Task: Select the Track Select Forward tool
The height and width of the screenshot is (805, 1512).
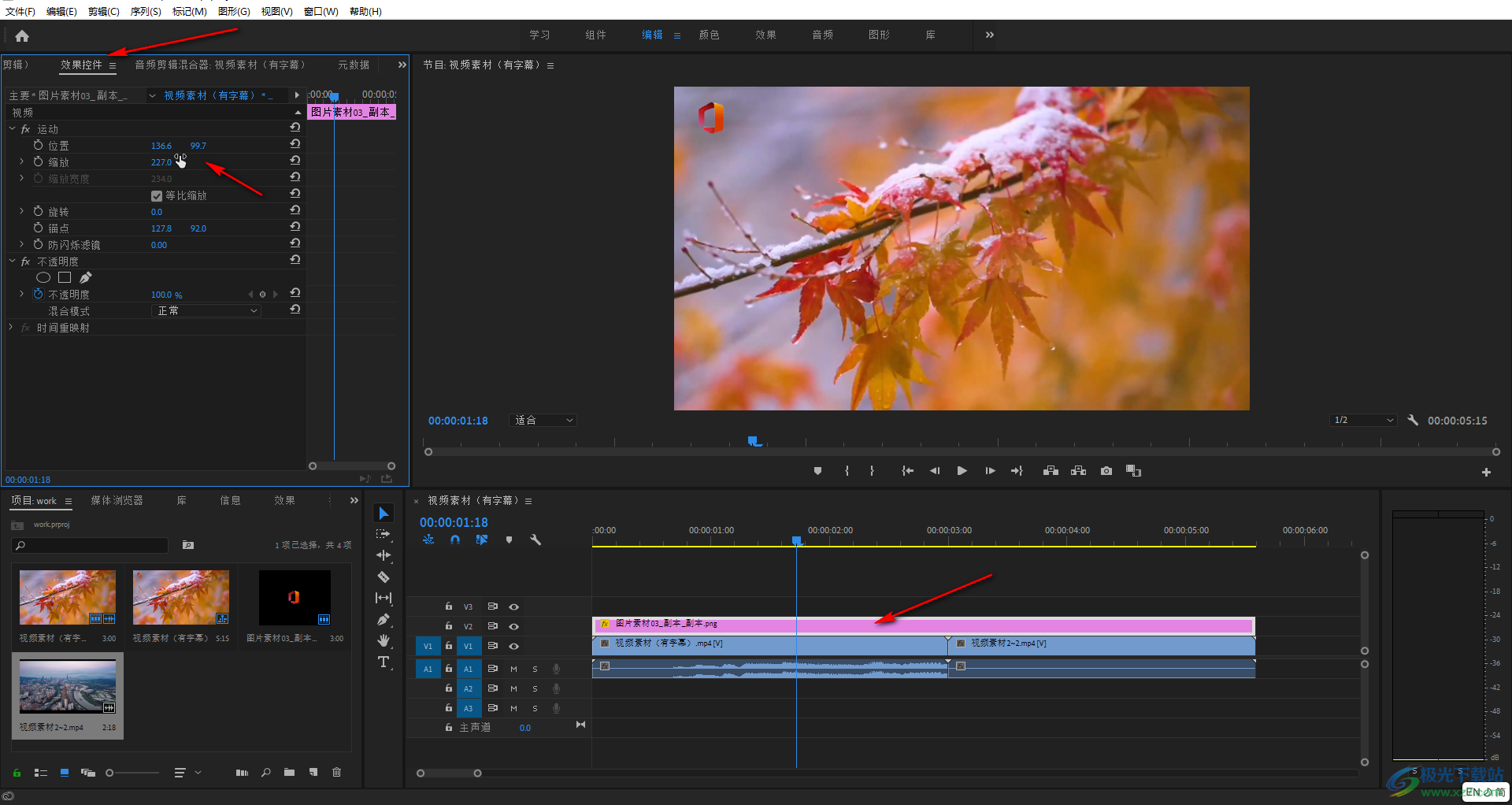Action: [384, 534]
